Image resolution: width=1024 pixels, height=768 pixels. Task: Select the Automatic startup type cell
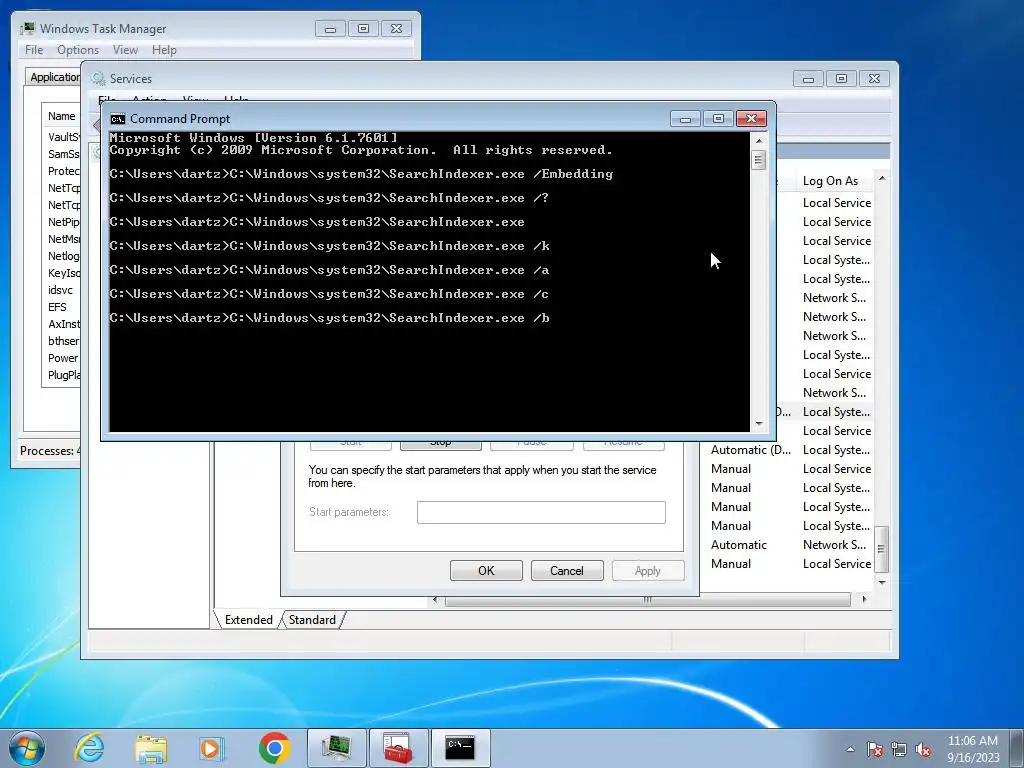(739, 545)
